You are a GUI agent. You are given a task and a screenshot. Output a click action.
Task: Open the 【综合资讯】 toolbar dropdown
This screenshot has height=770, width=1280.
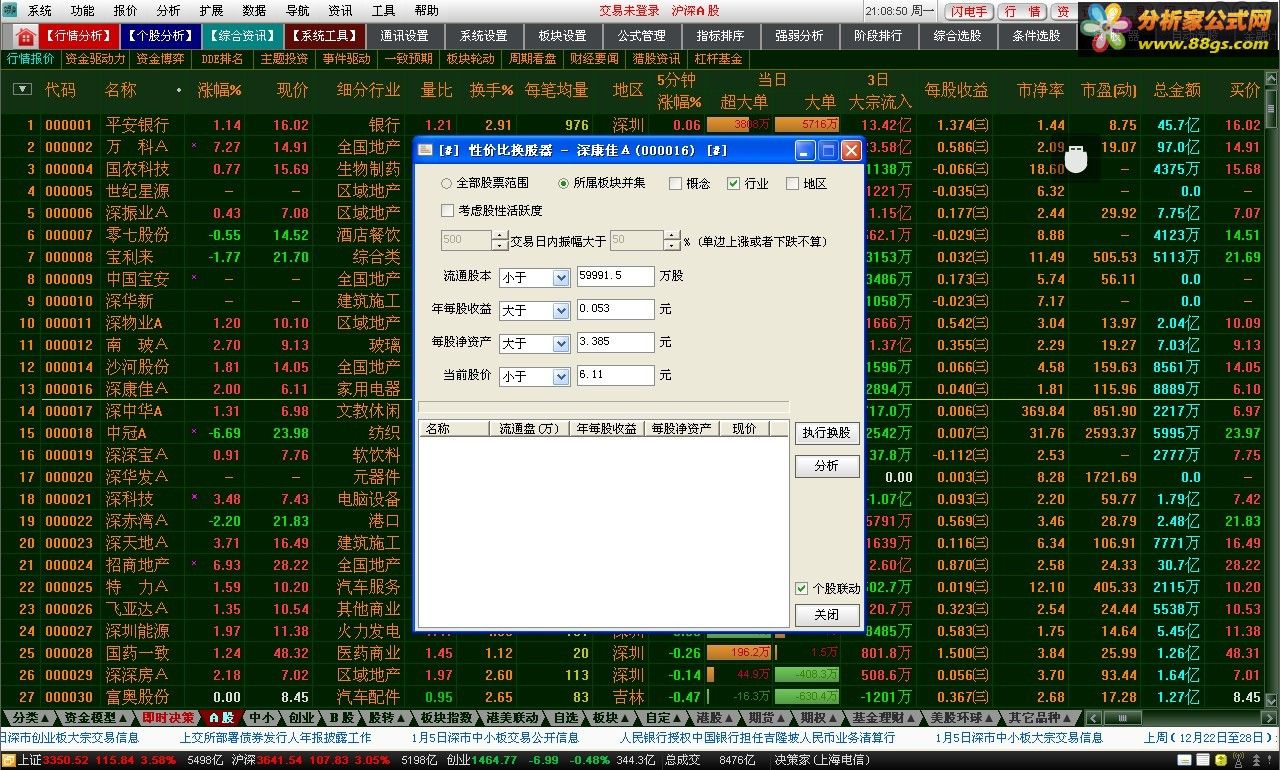[241, 36]
